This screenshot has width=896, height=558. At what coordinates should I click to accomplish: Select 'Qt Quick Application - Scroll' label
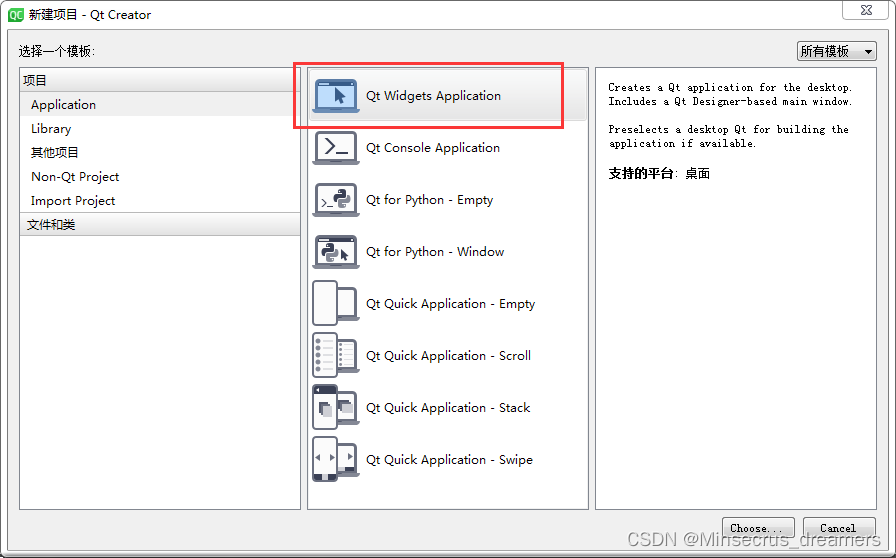(448, 356)
